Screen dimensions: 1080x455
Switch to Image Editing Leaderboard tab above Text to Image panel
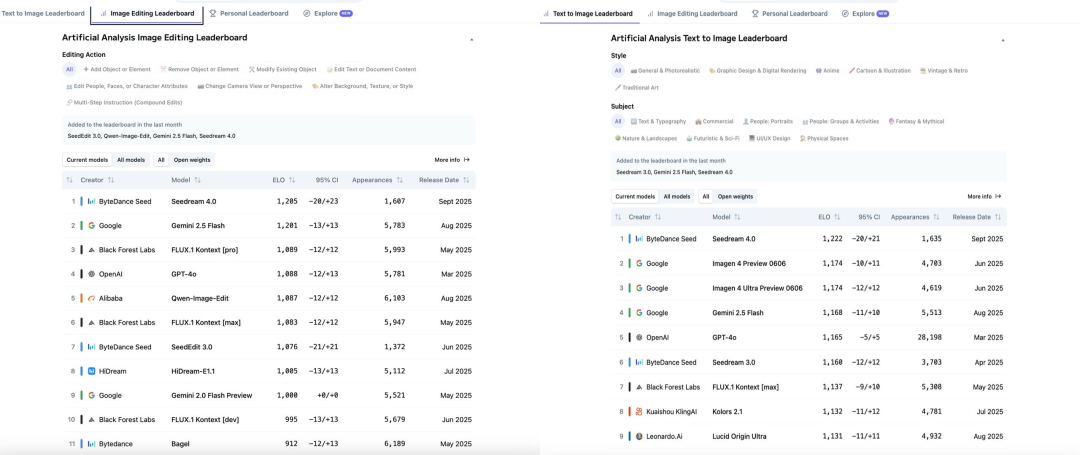coord(696,14)
